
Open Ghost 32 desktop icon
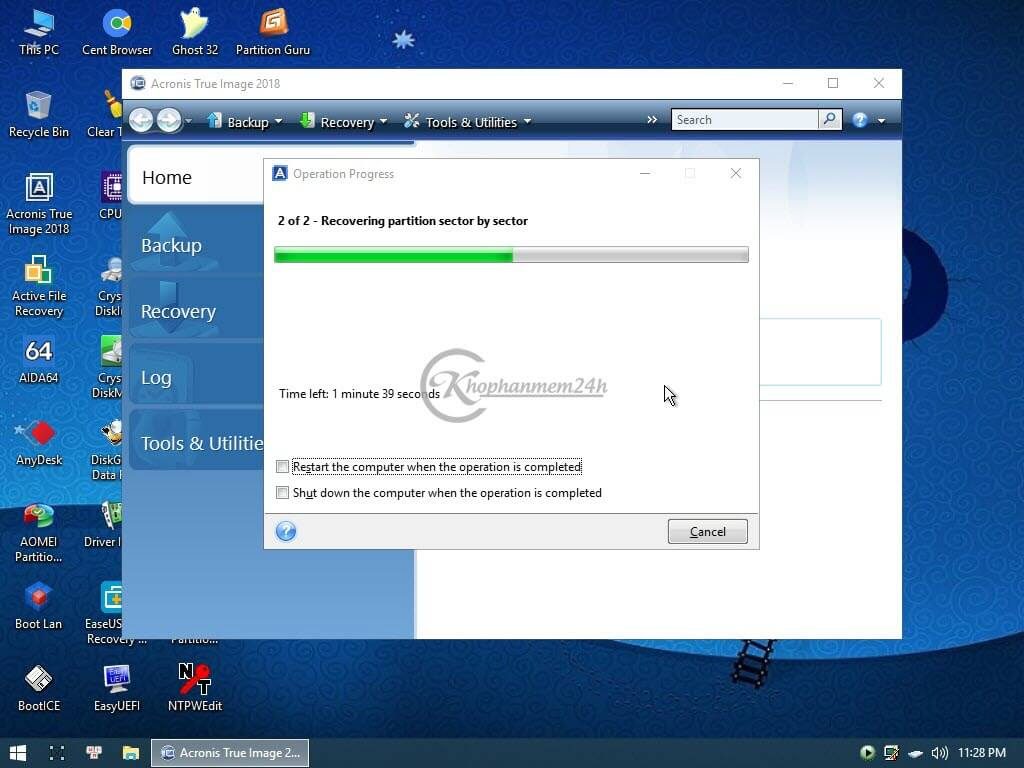pos(195,30)
